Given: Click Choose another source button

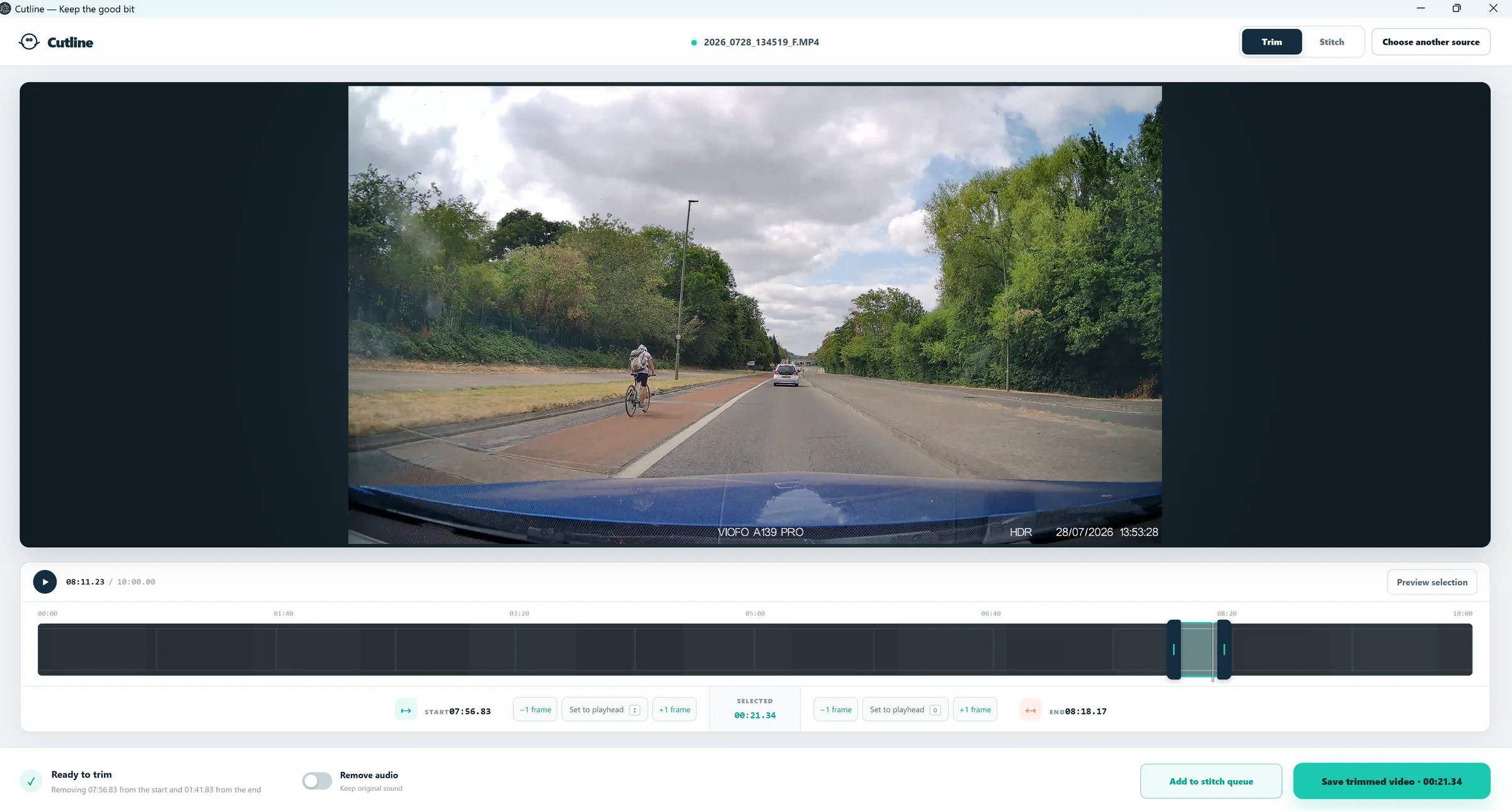Looking at the screenshot, I should [1430, 42].
